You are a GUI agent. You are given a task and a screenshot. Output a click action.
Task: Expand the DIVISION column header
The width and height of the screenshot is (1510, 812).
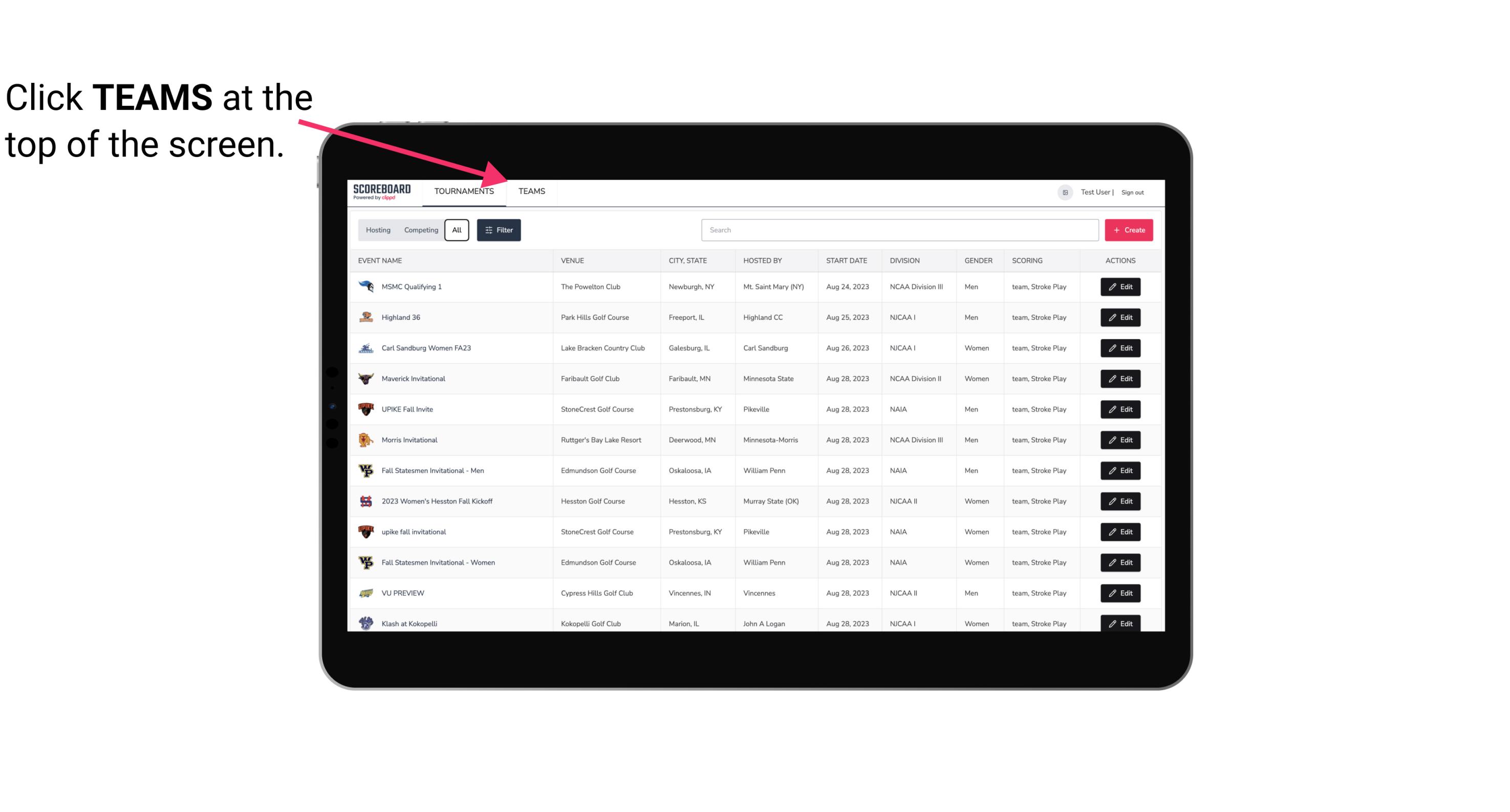pyautogui.click(x=904, y=260)
